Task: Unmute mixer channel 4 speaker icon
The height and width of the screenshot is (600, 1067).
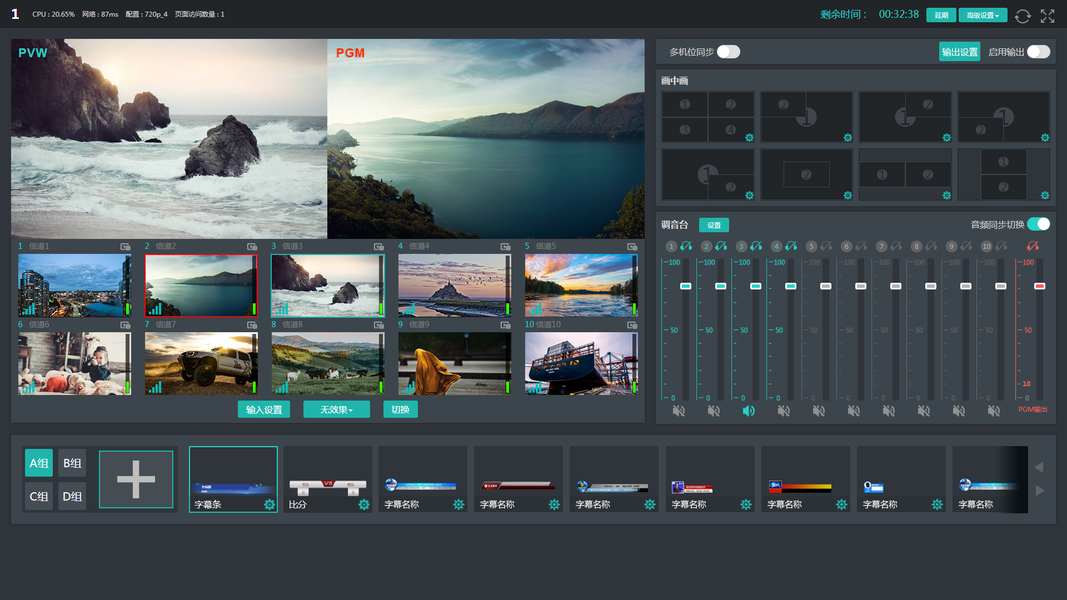Action: tap(784, 411)
